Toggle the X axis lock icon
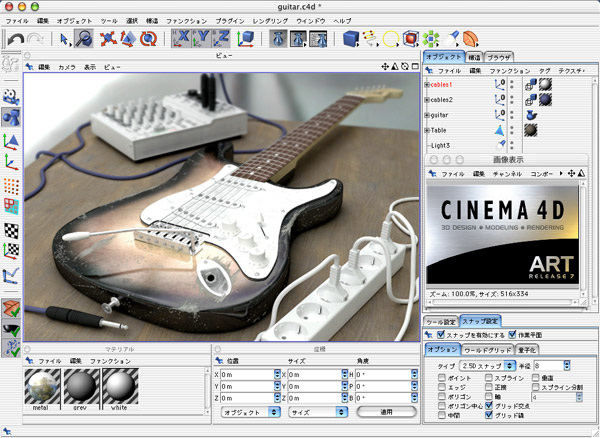The height and width of the screenshot is (438, 600). pyautogui.click(x=181, y=39)
